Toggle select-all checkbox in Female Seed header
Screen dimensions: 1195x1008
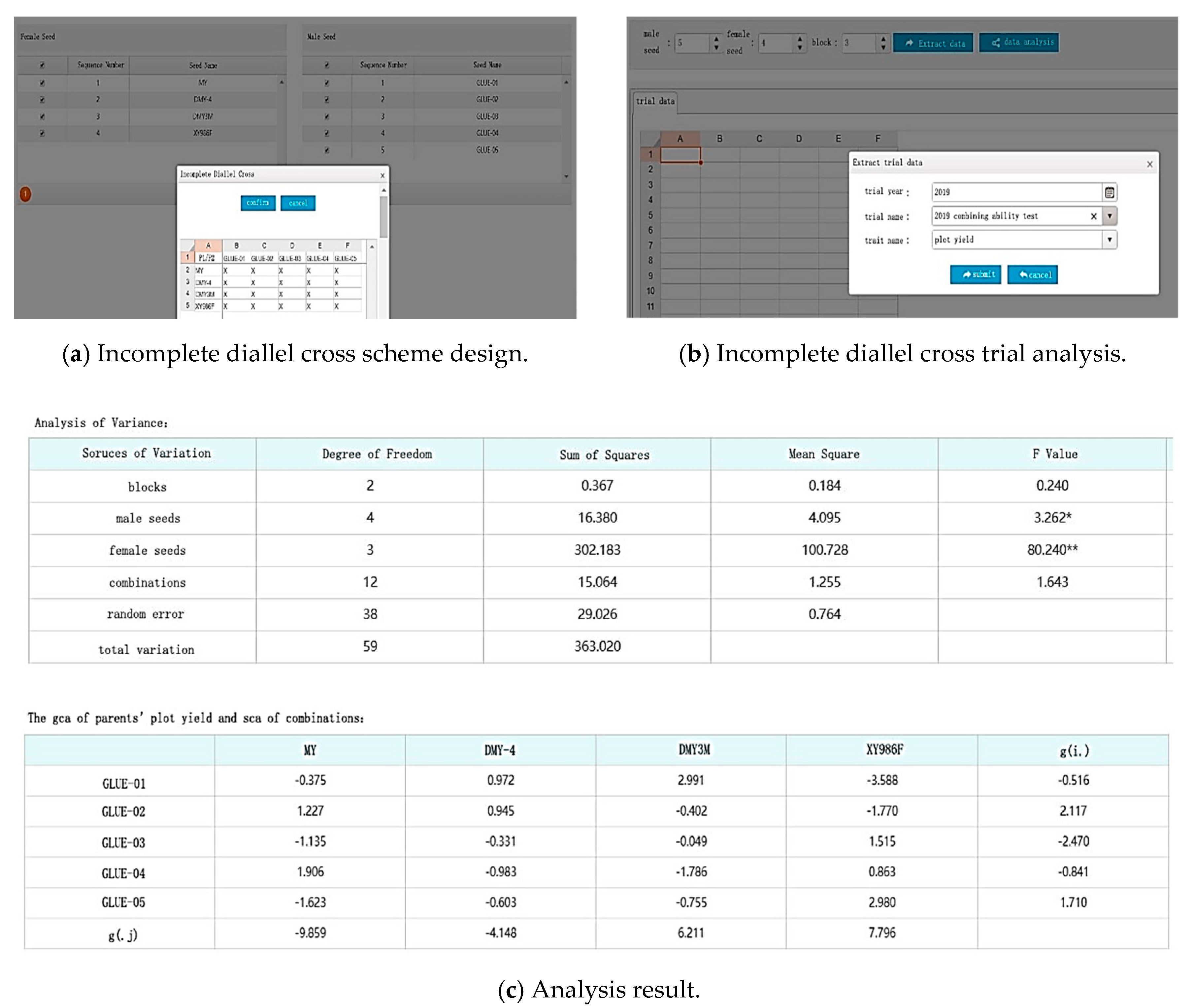tap(42, 65)
